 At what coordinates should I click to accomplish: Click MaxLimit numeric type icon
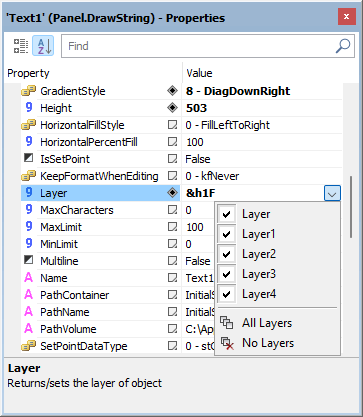pyautogui.click(x=29, y=227)
